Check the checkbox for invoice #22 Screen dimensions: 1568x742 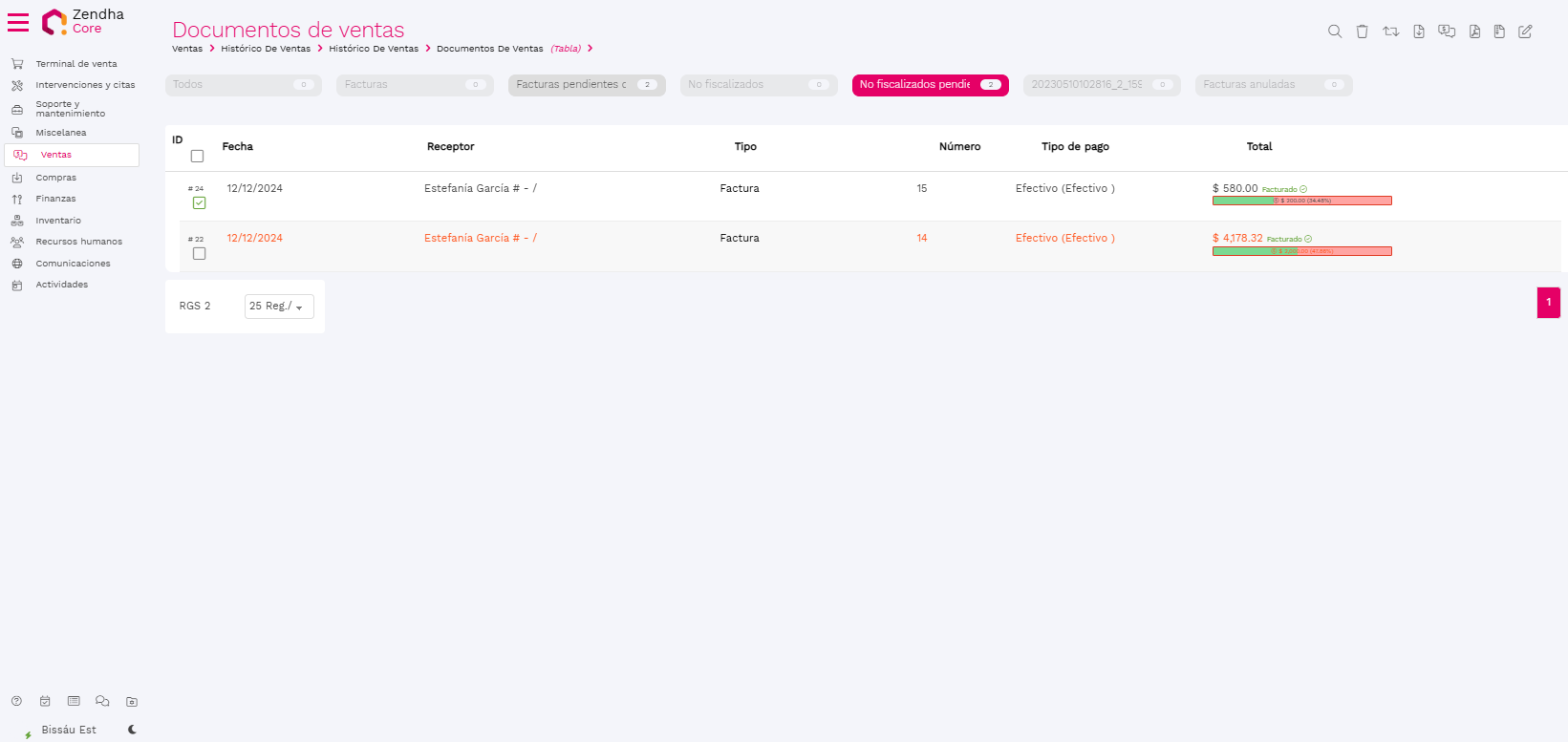tap(199, 253)
